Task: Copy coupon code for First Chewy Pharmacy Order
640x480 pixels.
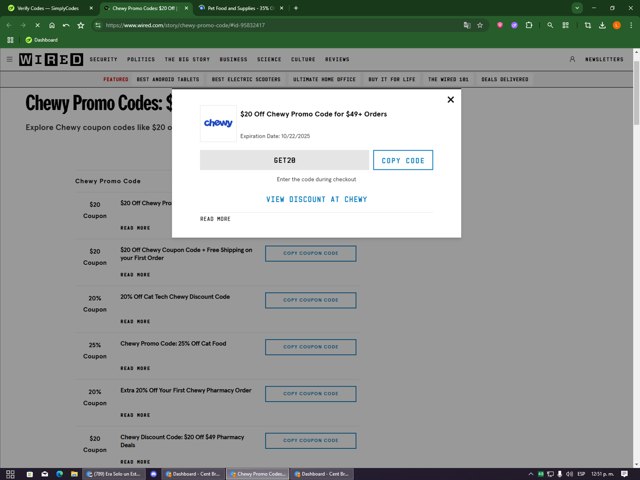Action: 311,394
